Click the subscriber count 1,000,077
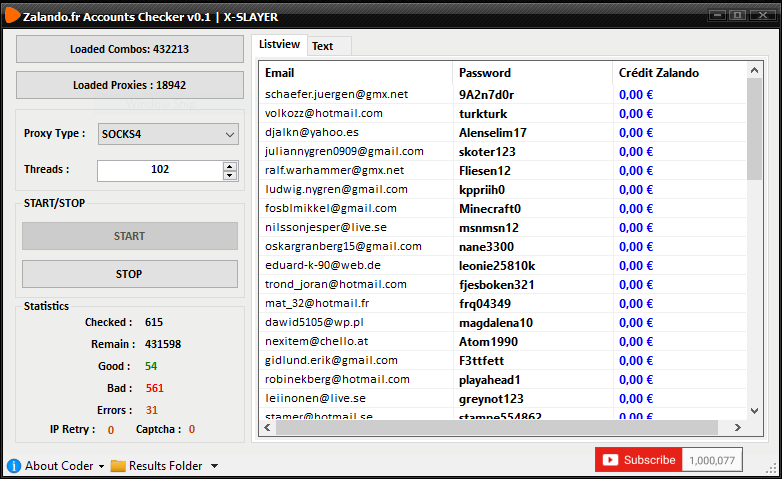782x479 pixels. point(712,460)
